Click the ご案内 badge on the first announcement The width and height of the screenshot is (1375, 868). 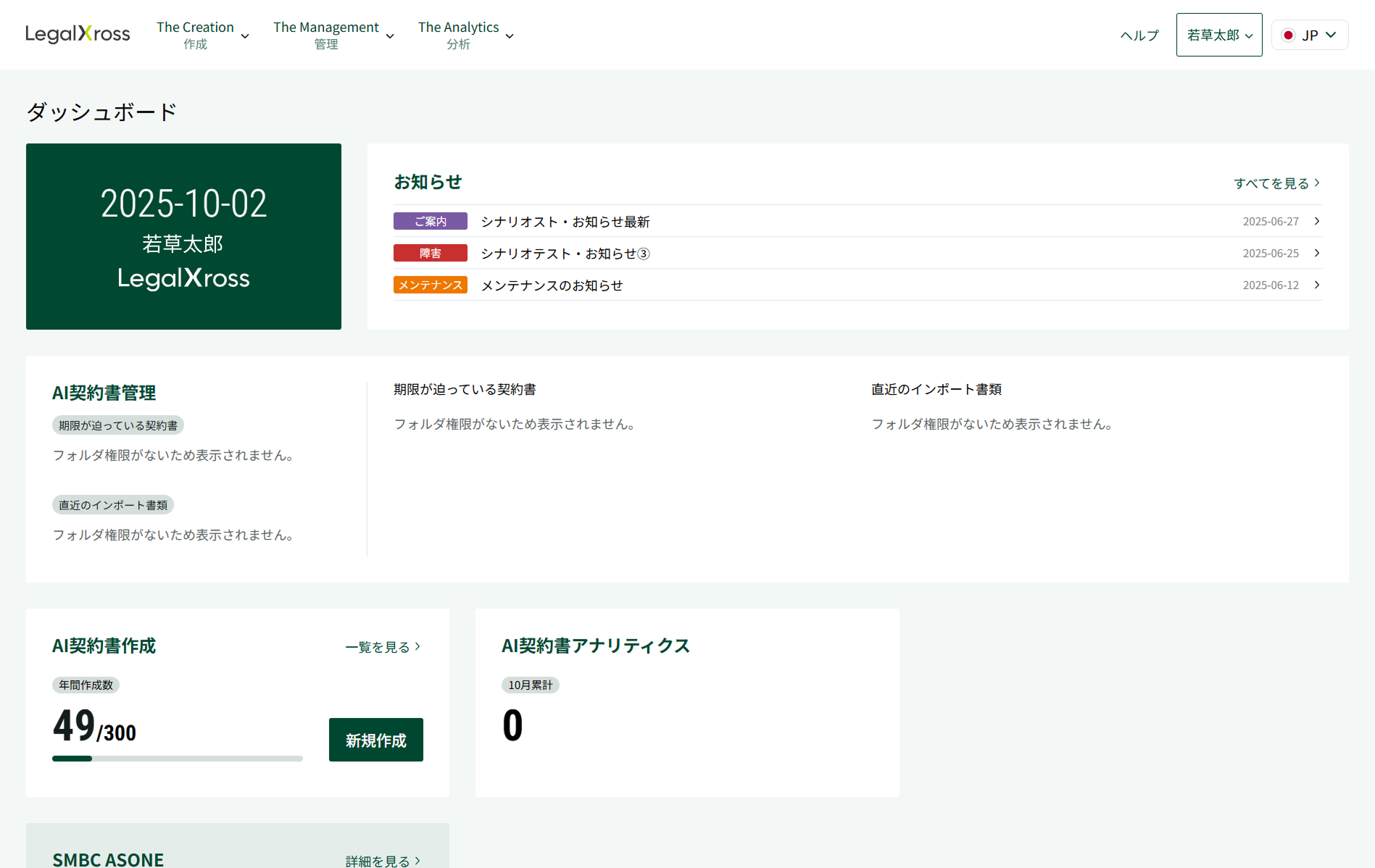(430, 220)
